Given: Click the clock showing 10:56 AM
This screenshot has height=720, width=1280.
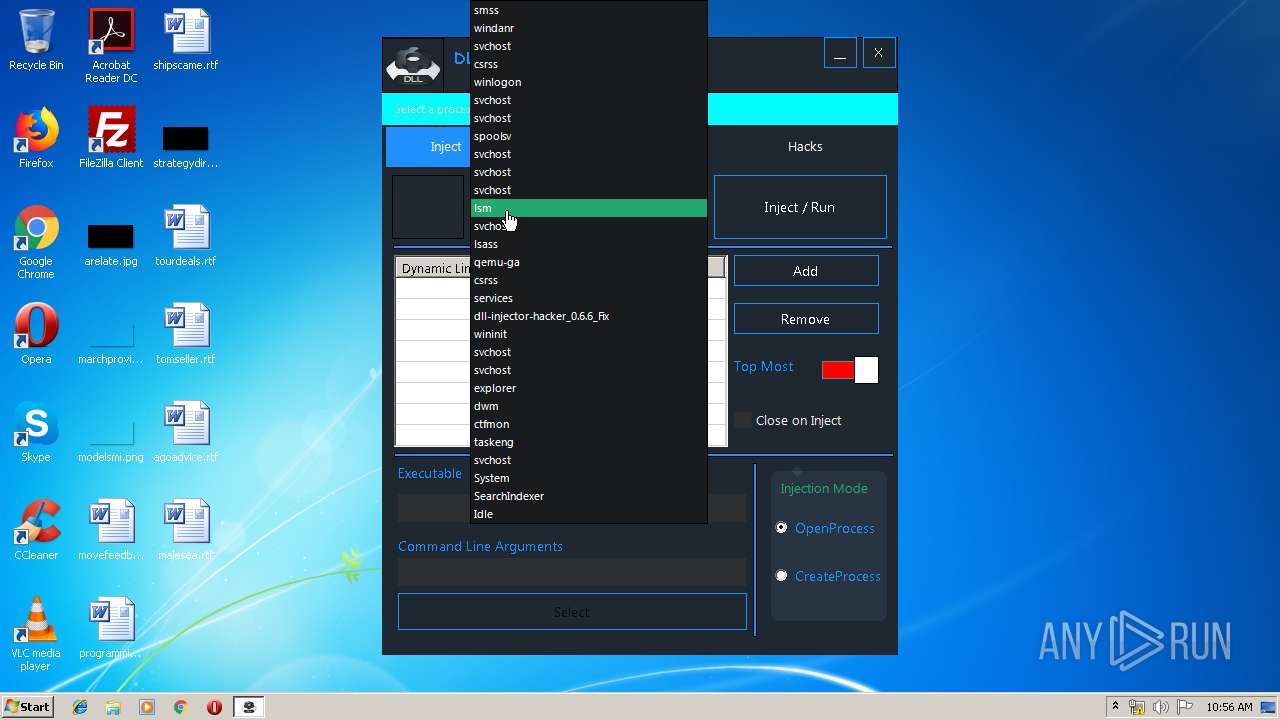Looking at the screenshot, I should pyautogui.click(x=1229, y=707).
